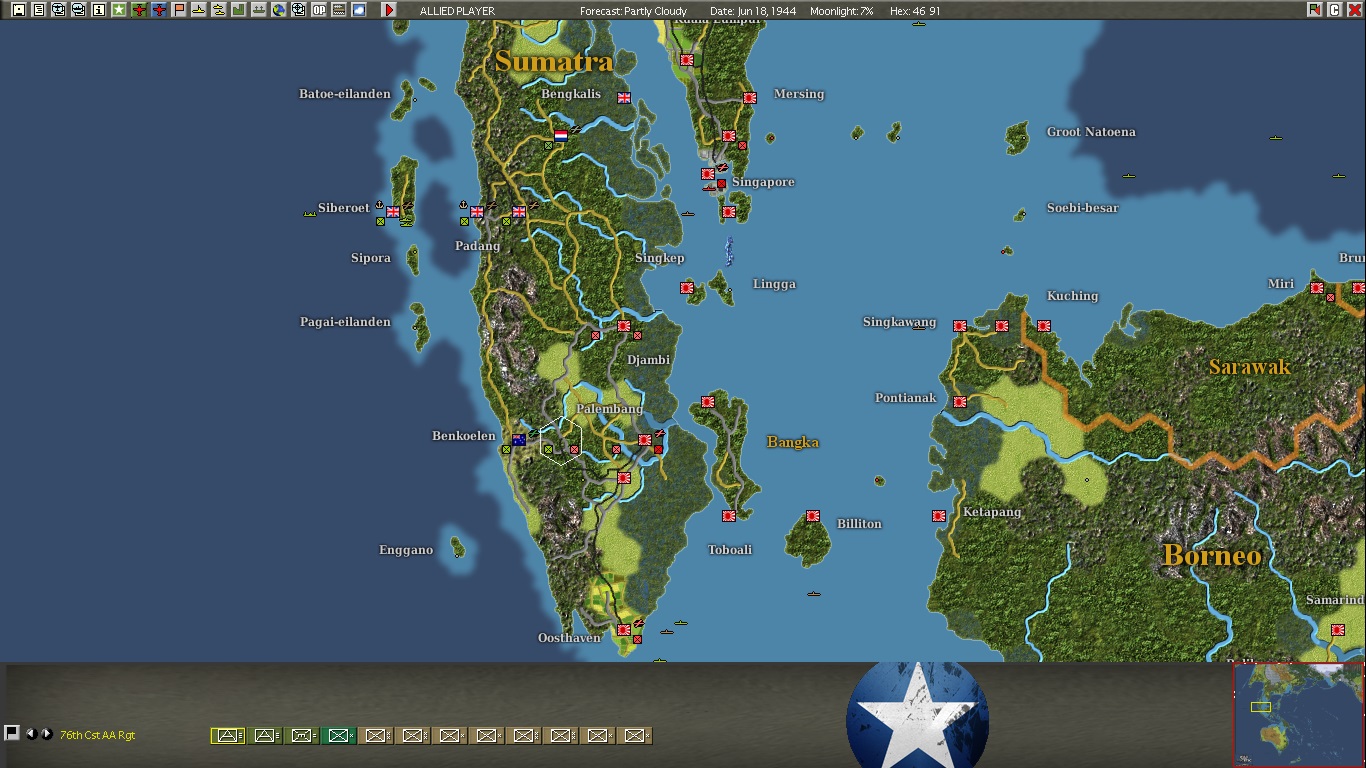Select the green star toolbar icon
Screen dimensions: 1366x768
pyautogui.click(x=119, y=10)
